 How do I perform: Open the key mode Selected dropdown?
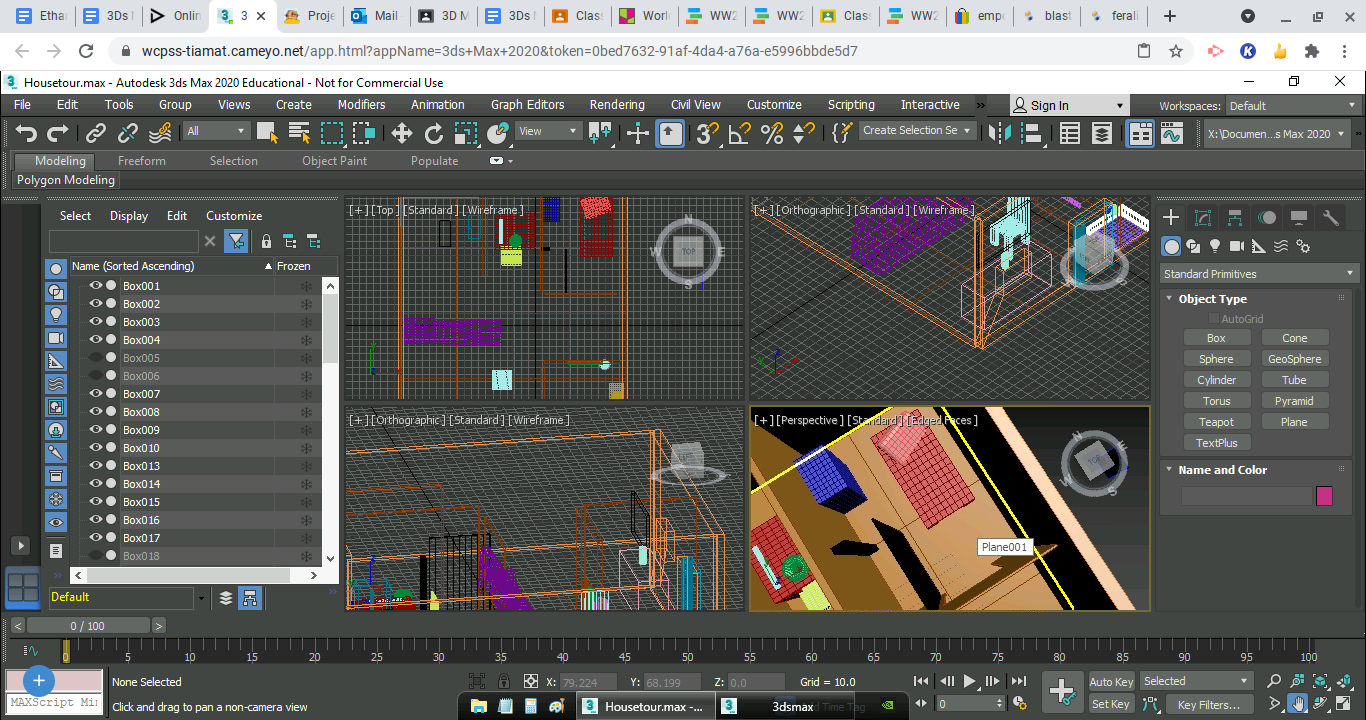[1196, 681]
